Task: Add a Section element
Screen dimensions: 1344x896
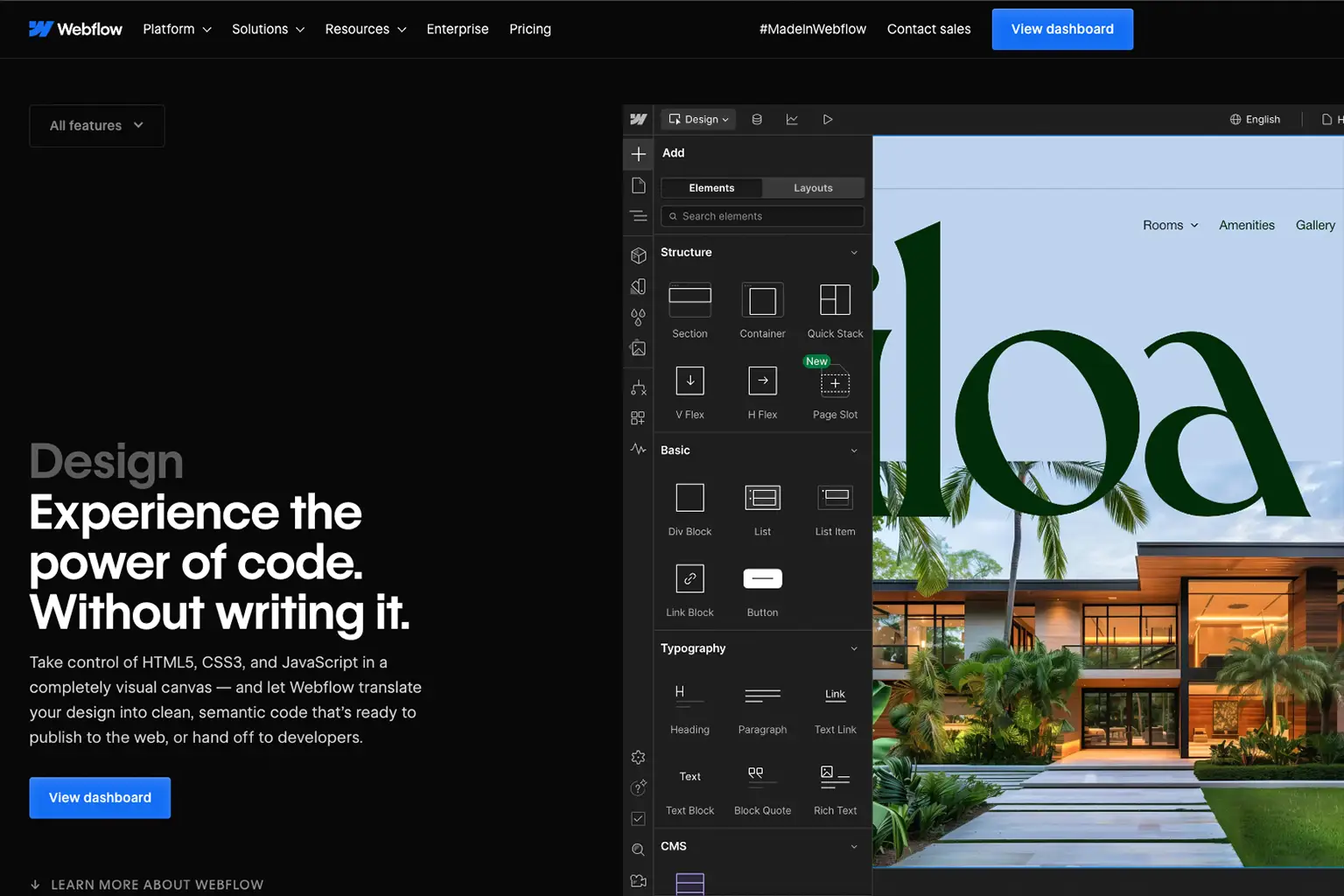Action: (x=689, y=311)
